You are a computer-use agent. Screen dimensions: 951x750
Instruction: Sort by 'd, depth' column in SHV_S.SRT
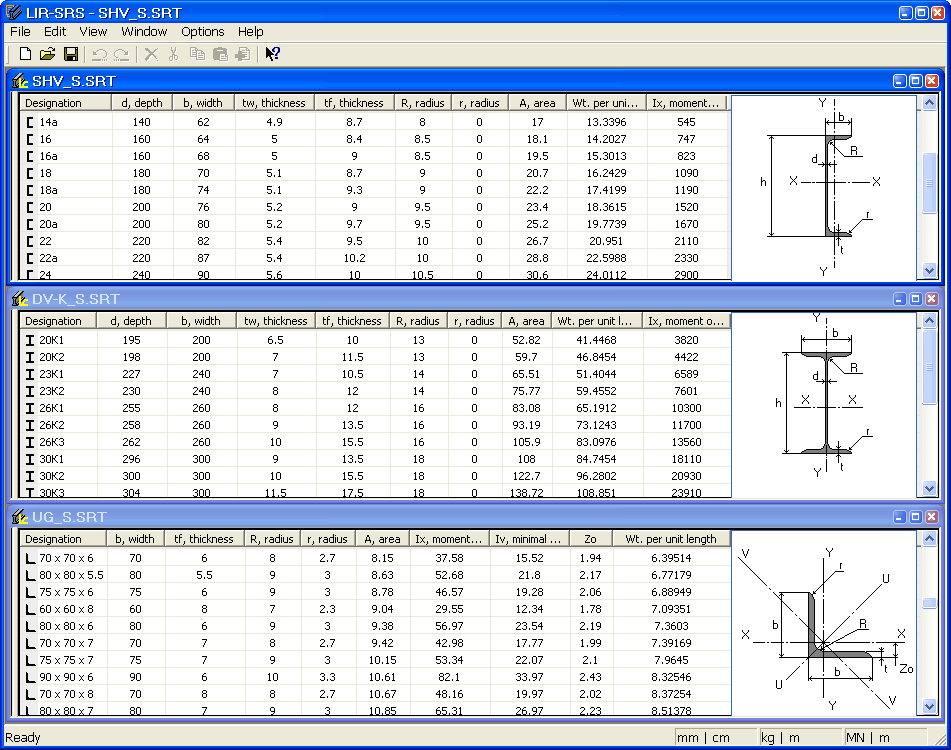point(141,103)
